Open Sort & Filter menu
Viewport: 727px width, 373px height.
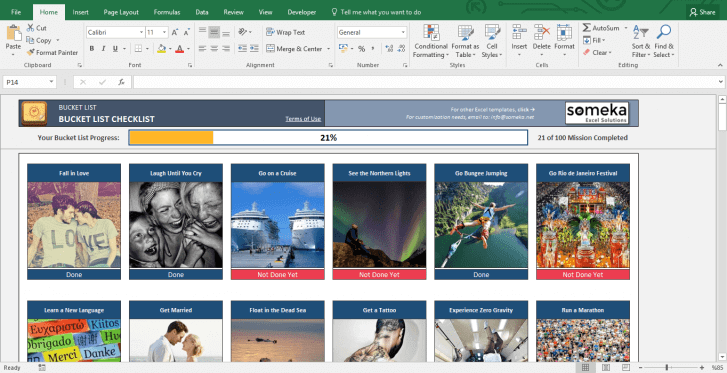(641, 41)
